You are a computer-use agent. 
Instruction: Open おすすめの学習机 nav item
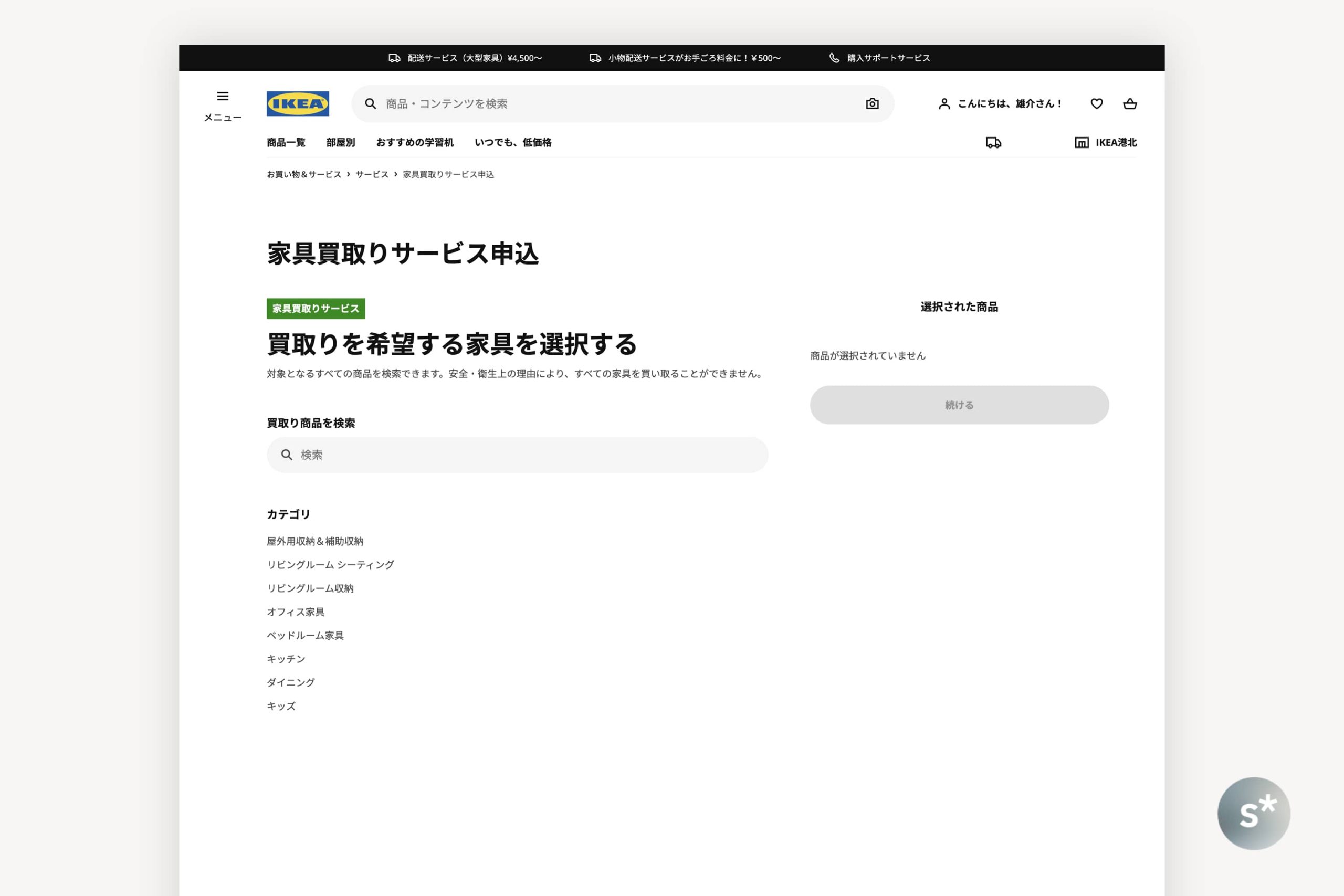(414, 142)
